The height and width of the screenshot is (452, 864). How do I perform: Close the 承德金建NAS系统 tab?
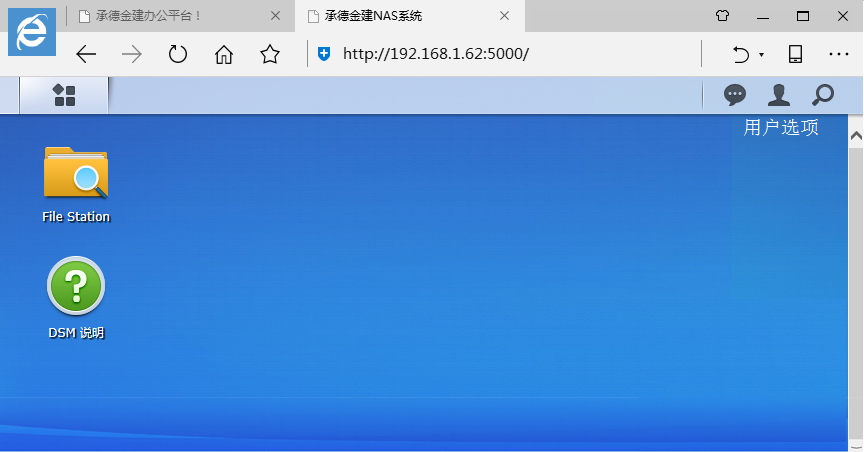click(504, 16)
